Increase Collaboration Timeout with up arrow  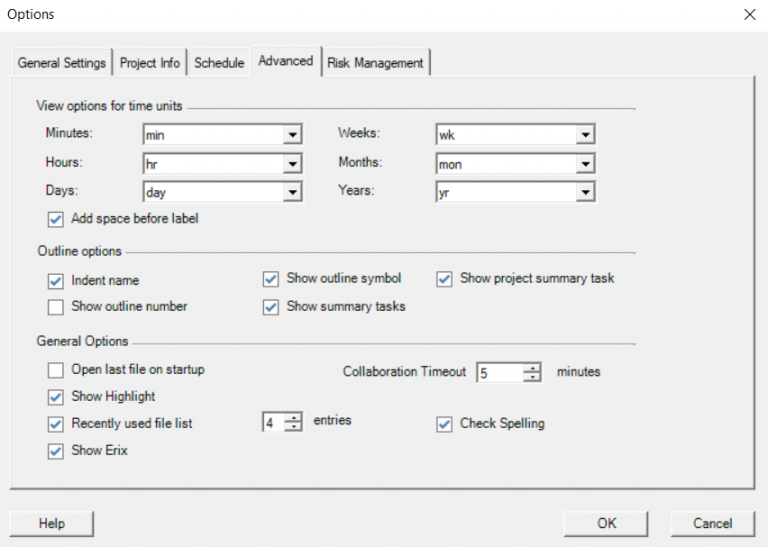532,367
